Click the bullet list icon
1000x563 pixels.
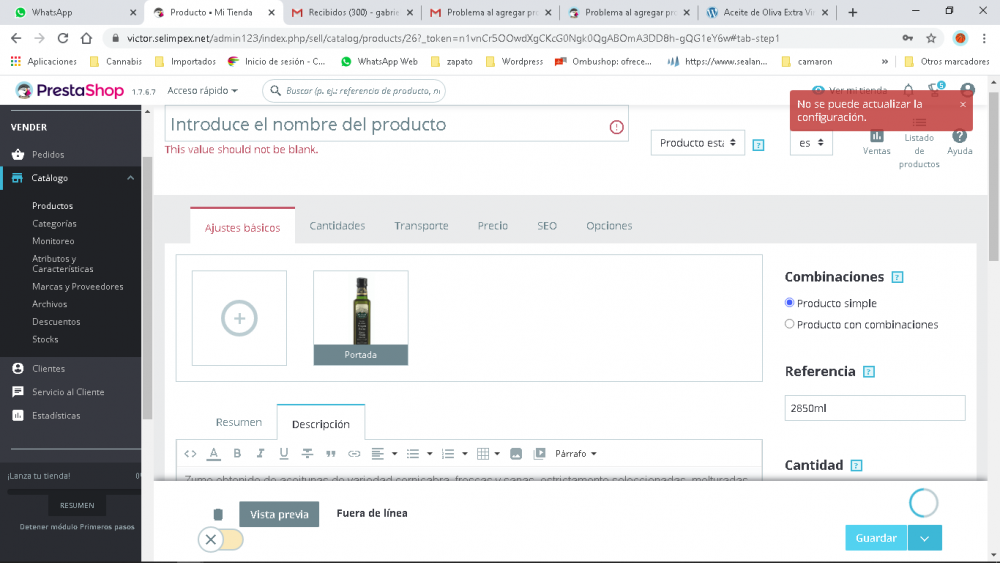[x=413, y=453]
